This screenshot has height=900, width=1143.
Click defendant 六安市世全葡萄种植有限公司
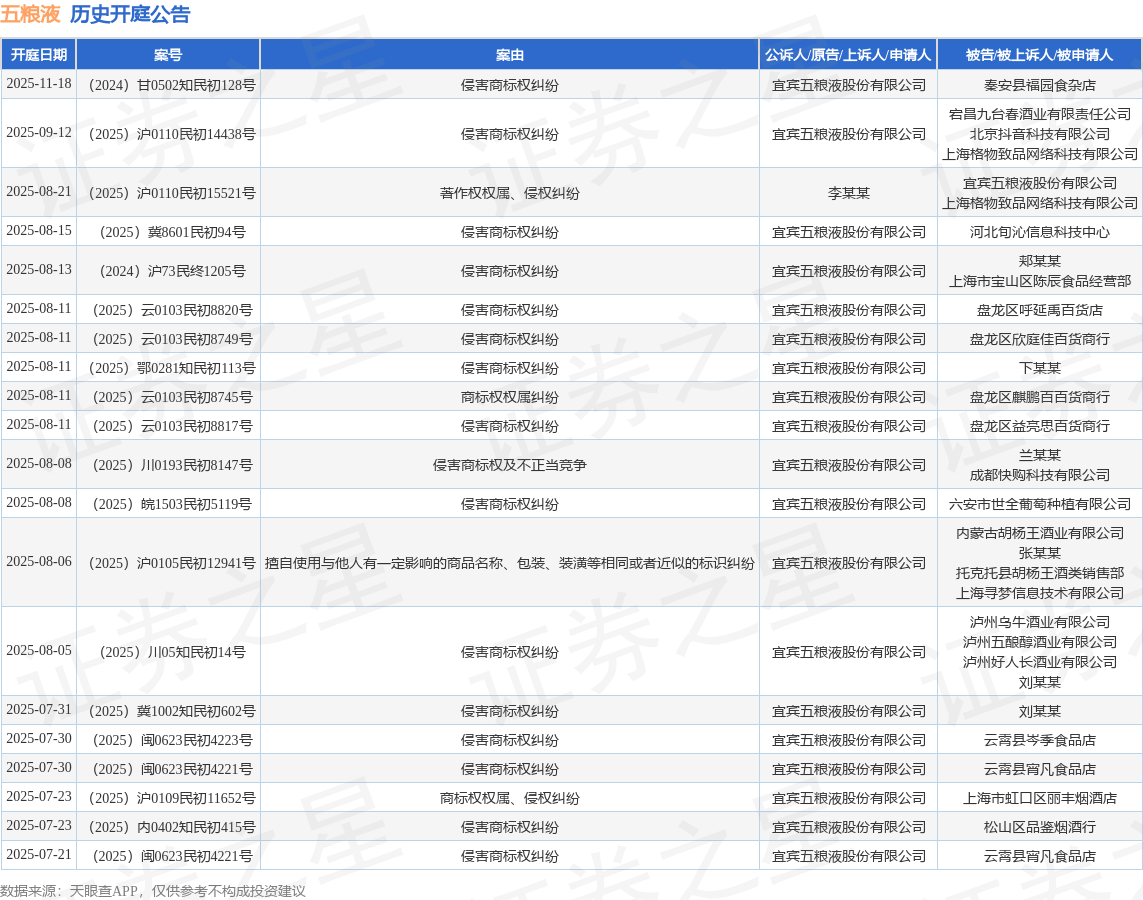click(1039, 504)
